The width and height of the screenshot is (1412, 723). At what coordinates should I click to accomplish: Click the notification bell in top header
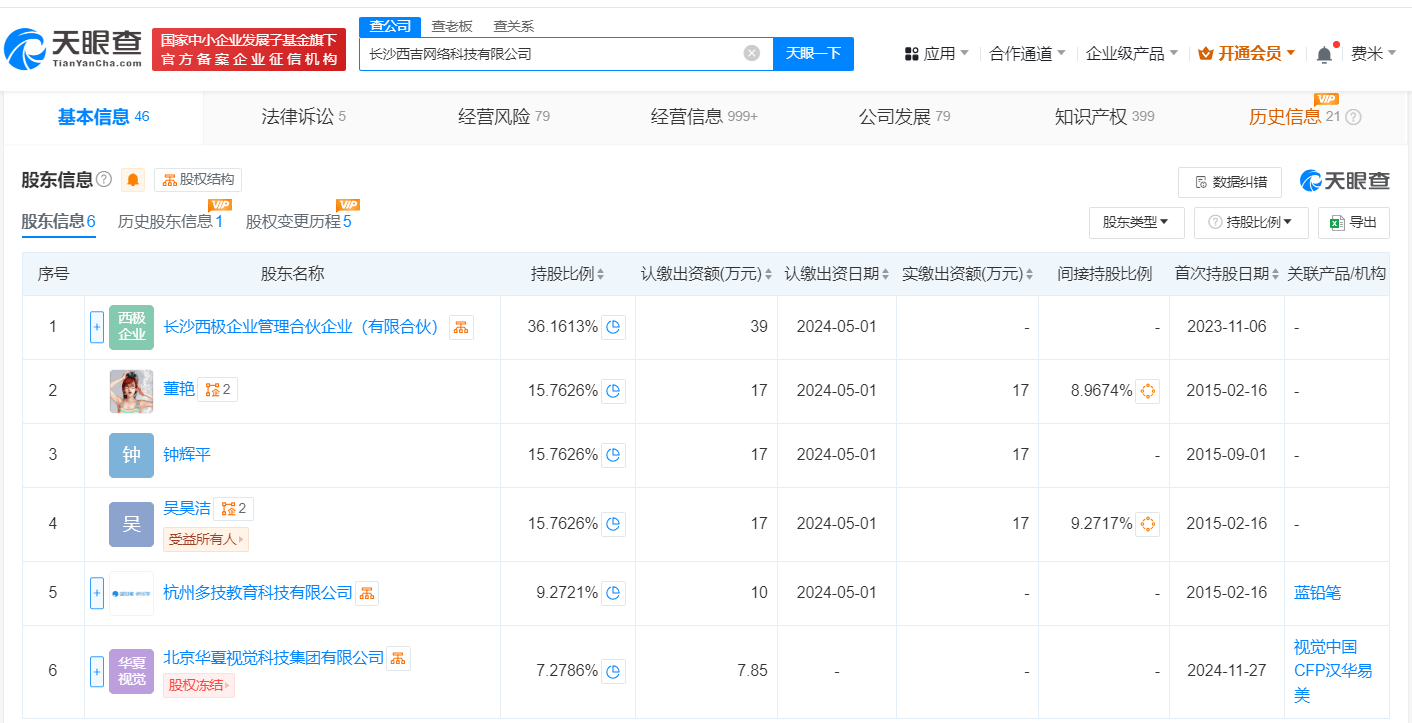click(x=1325, y=54)
